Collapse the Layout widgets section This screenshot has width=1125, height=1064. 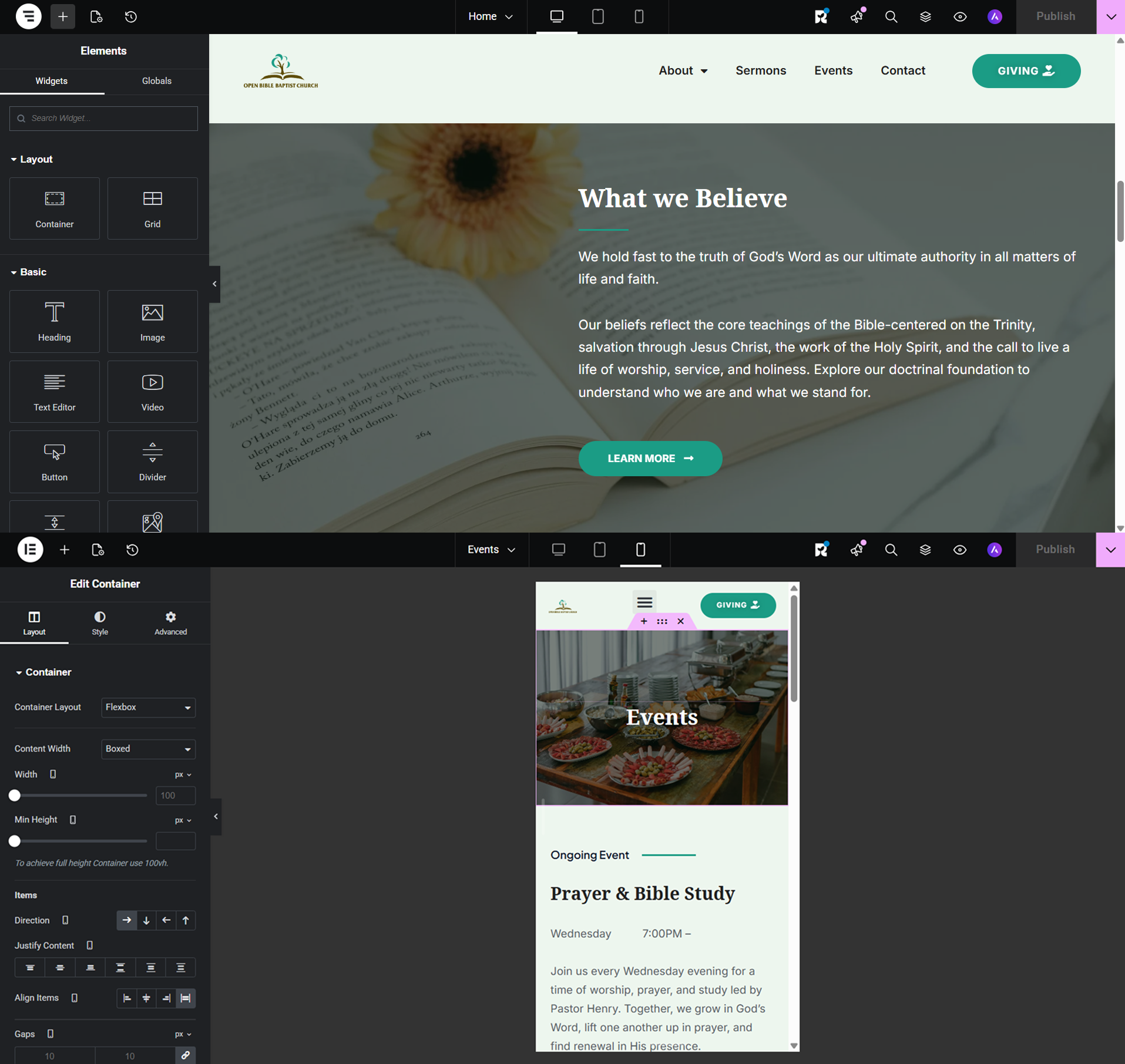pyautogui.click(x=32, y=159)
